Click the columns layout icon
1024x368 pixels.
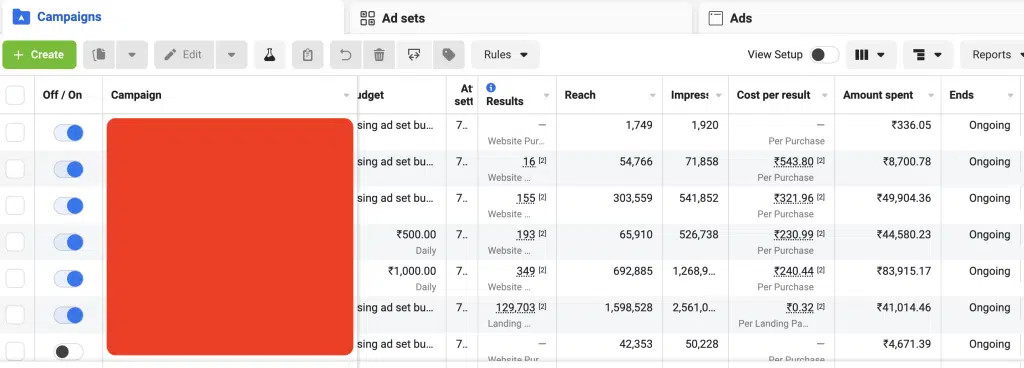862,55
